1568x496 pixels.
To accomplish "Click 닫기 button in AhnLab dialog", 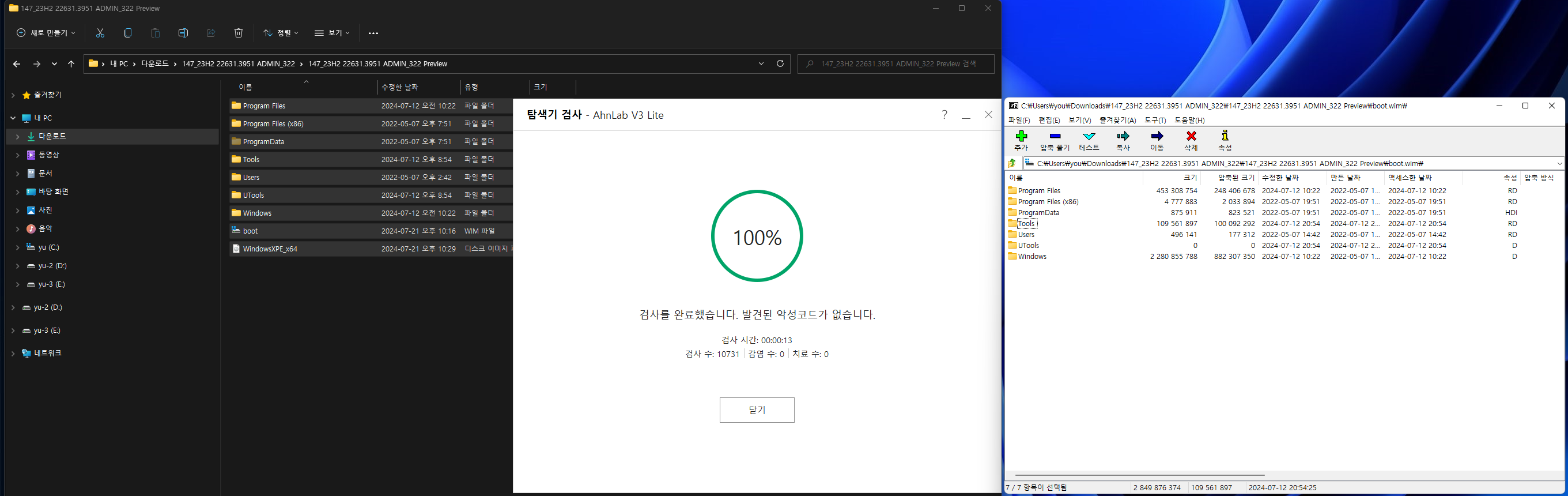I will (757, 410).
